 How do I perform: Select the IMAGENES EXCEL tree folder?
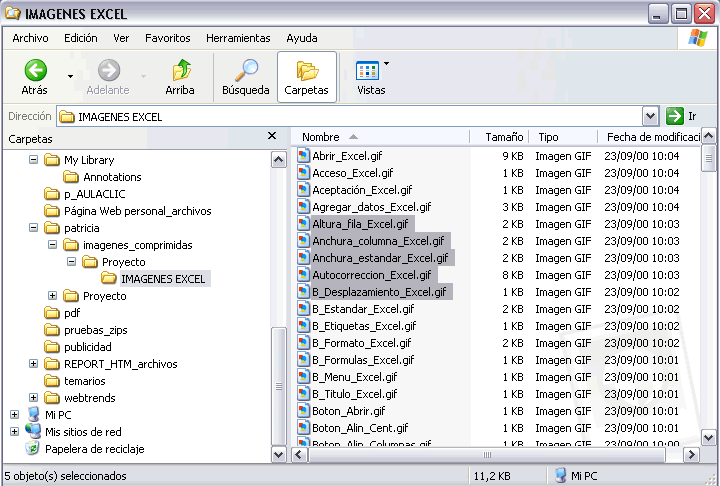click(155, 279)
